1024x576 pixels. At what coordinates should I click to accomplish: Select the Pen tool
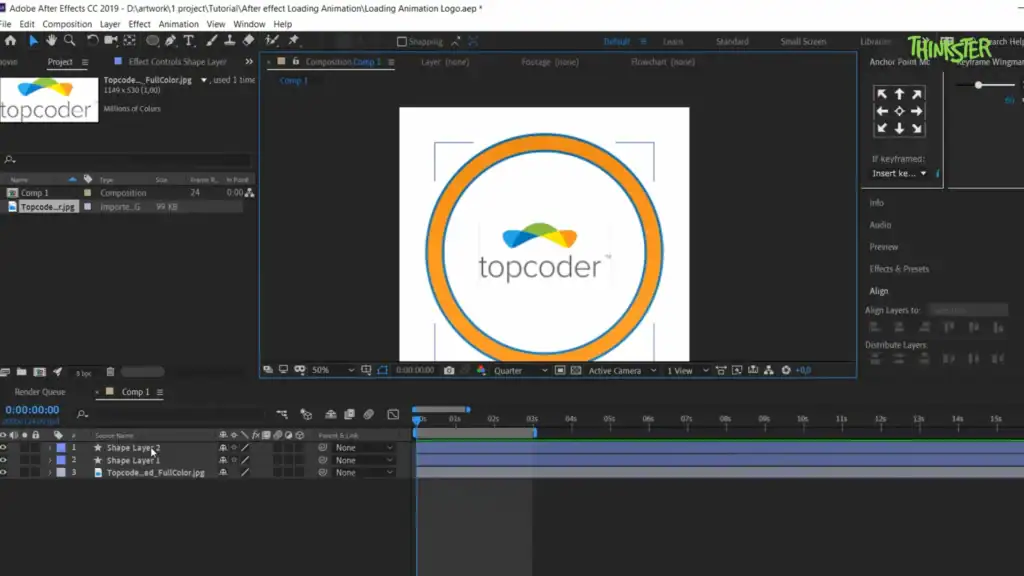click(171, 42)
